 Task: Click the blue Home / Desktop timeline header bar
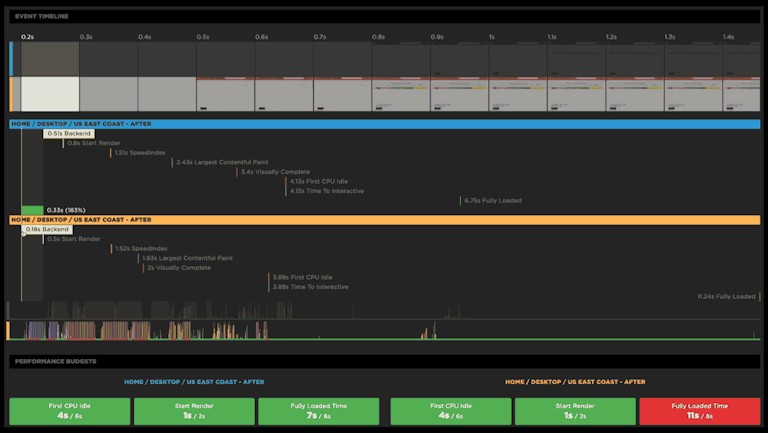384,124
